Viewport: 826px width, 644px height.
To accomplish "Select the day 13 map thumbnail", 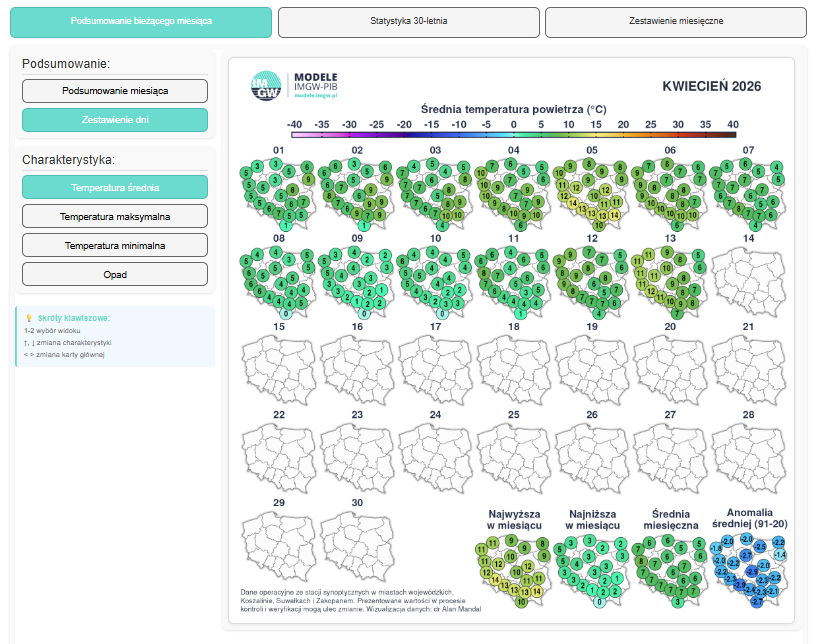I will click(669, 280).
